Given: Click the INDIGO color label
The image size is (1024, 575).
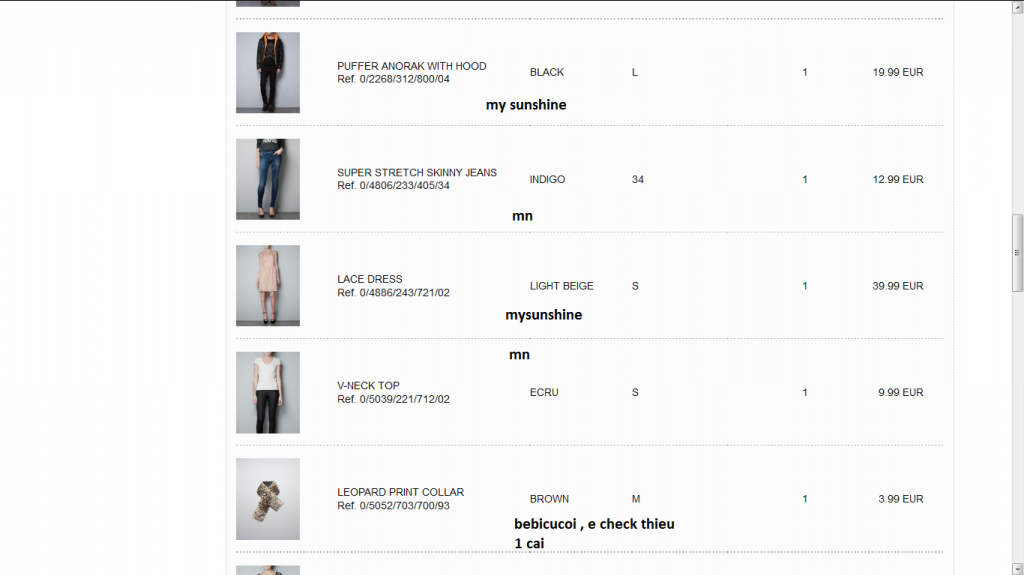Looking at the screenshot, I should [x=547, y=179].
